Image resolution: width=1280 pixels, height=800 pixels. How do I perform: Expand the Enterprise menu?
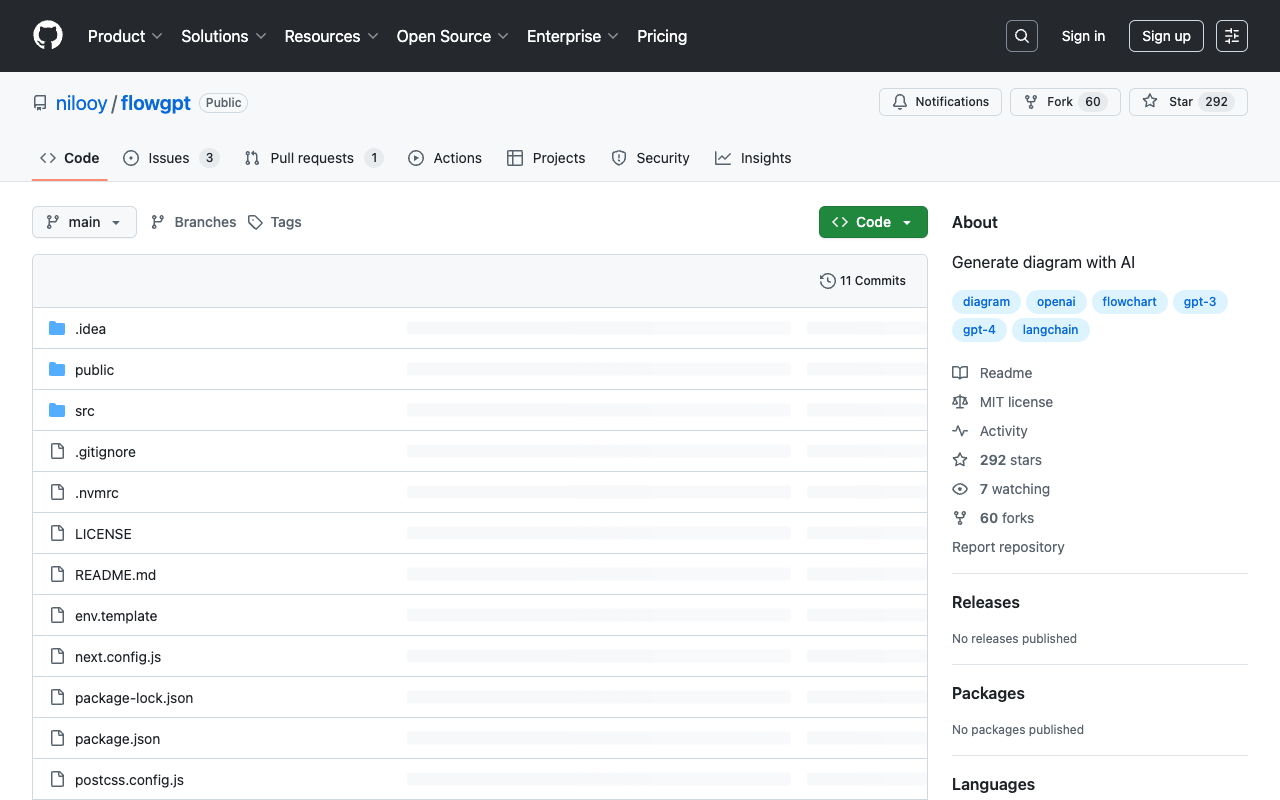[x=573, y=36]
